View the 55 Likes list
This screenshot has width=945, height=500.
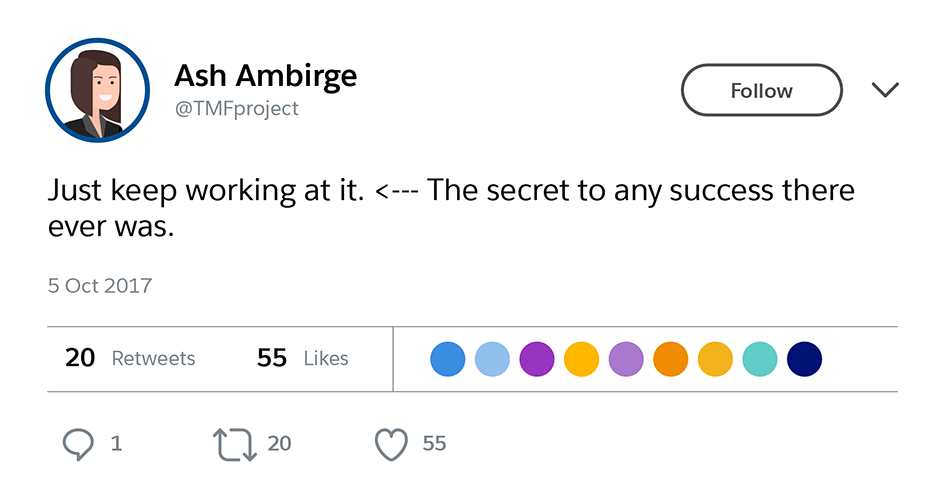click(302, 358)
